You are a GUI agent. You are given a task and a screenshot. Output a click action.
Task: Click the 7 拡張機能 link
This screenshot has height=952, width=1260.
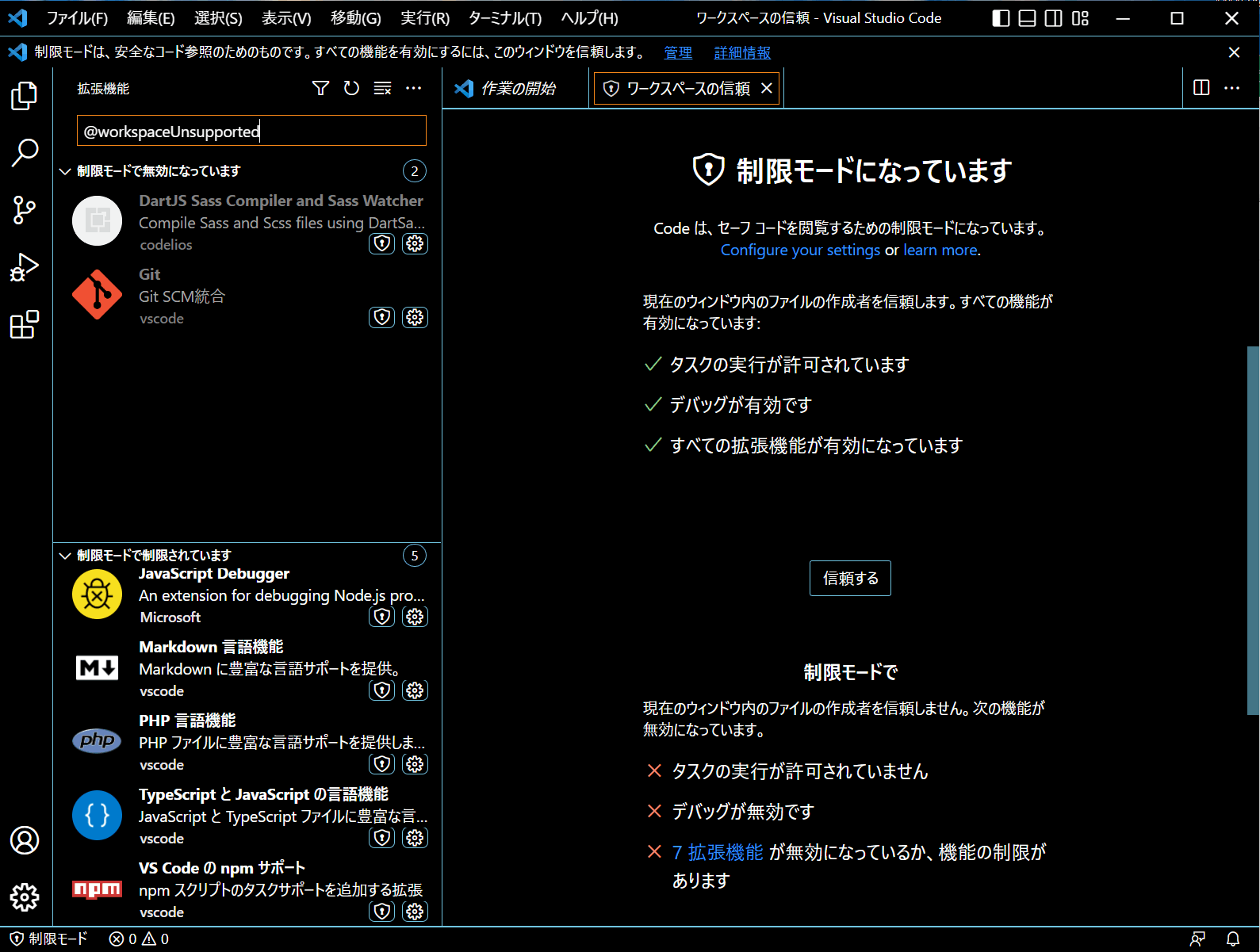[x=718, y=852]
